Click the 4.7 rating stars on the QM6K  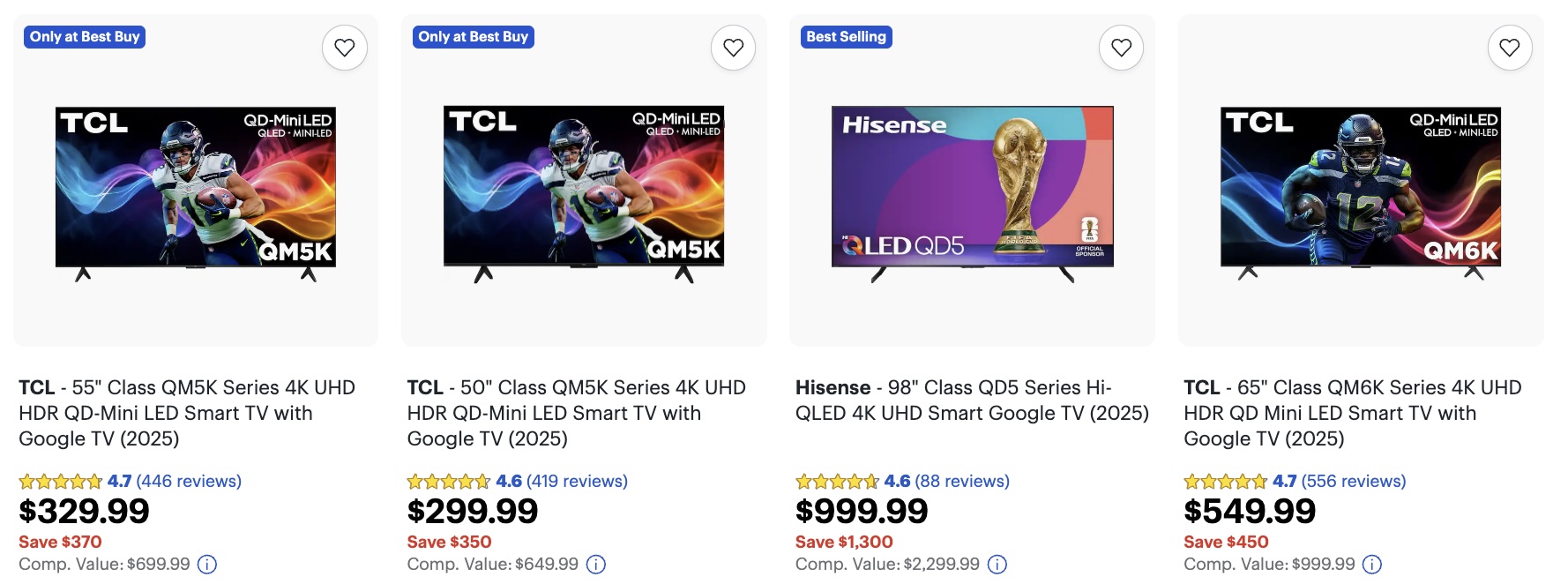[1225, 481]
